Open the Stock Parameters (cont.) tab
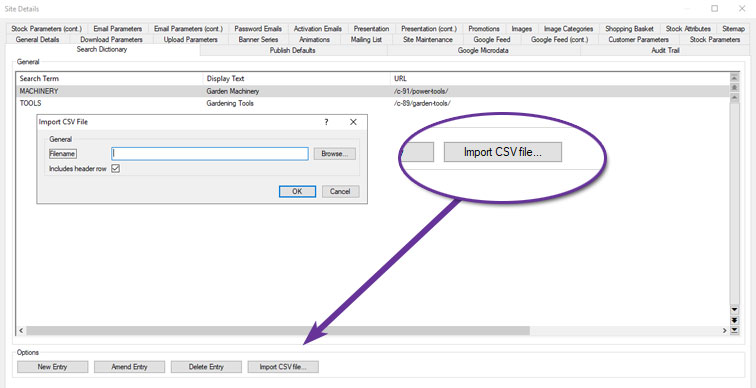 [x=46, y=29]
